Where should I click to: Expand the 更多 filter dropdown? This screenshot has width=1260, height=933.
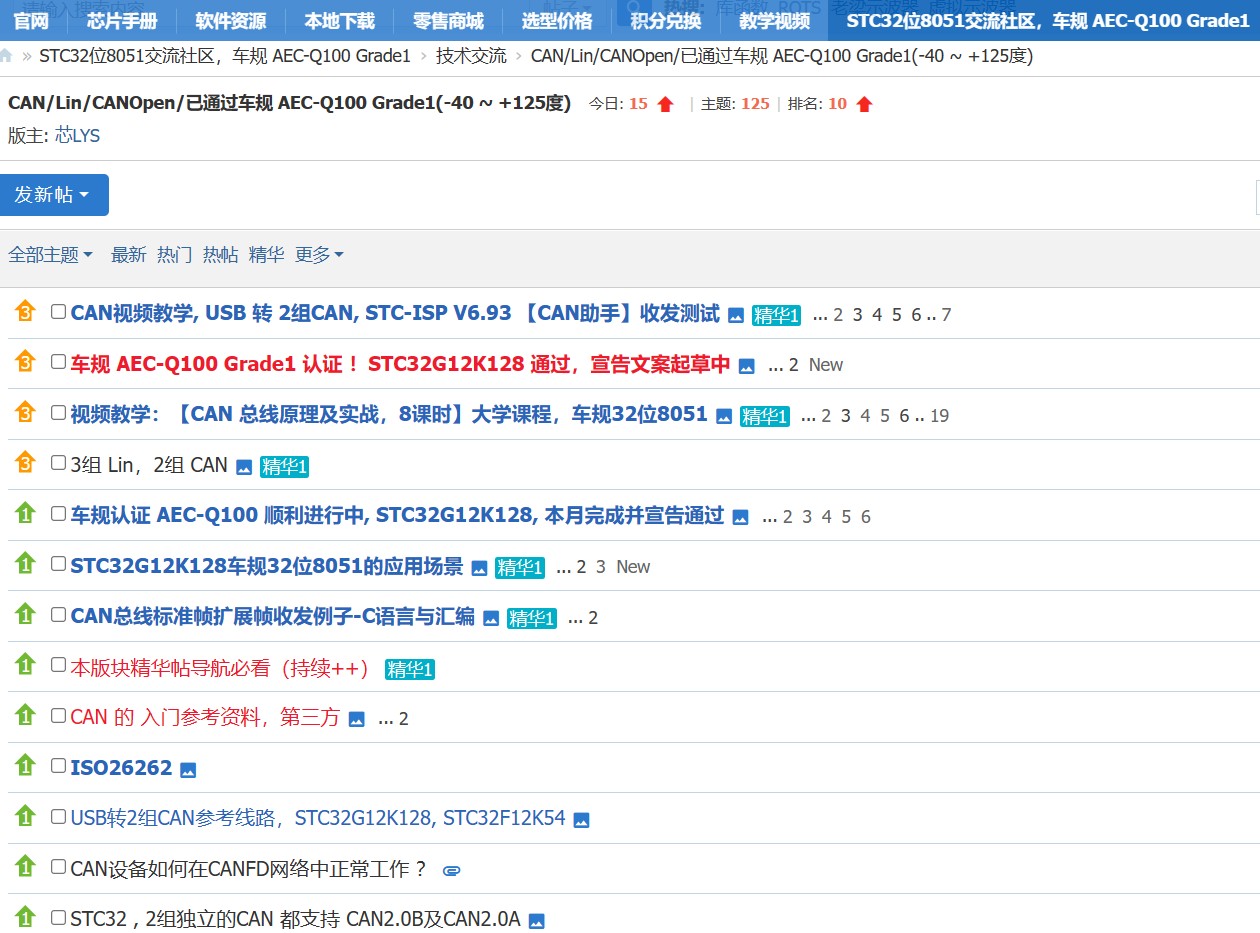coord(319,255)
